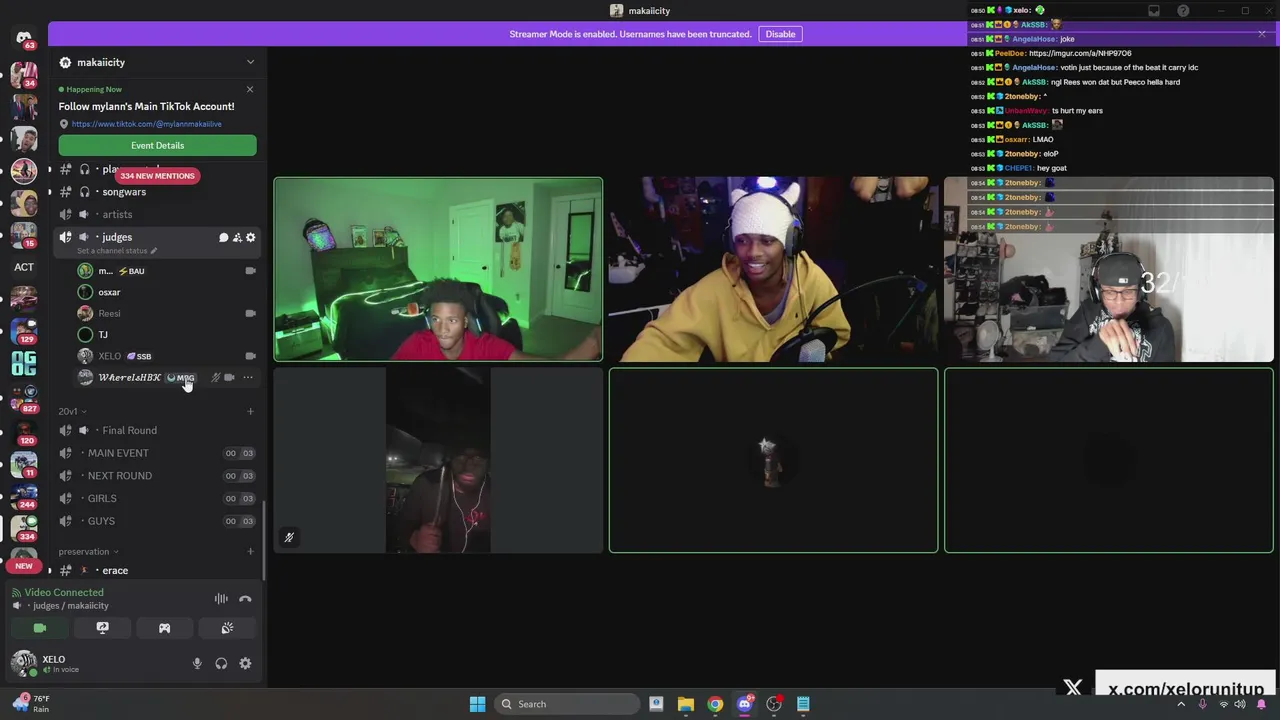Disable Streamer Mode button
1280x720 pixels.
[x=780, y=34]
